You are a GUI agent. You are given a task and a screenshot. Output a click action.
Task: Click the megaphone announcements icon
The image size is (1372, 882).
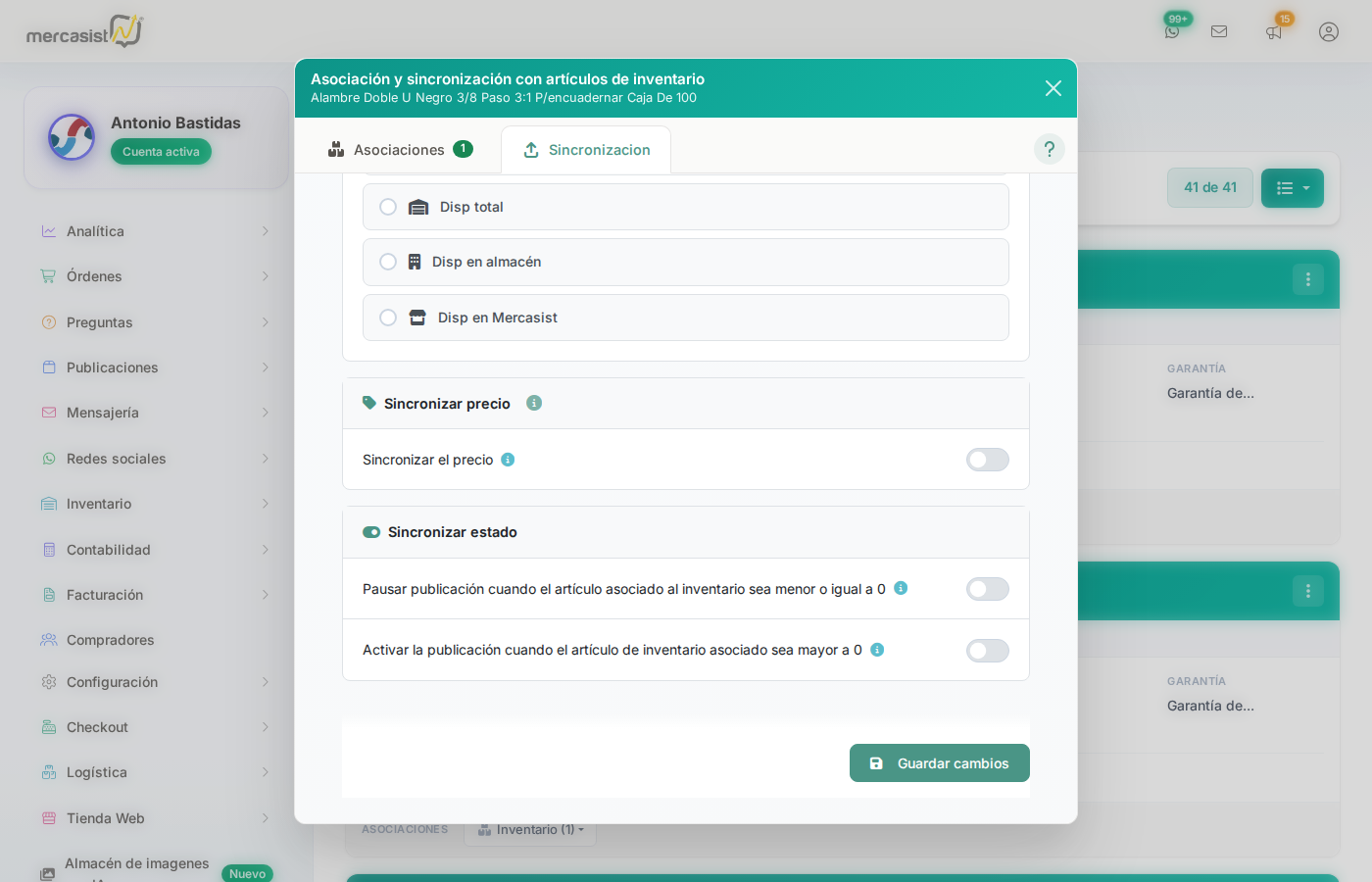point(1274,32)
